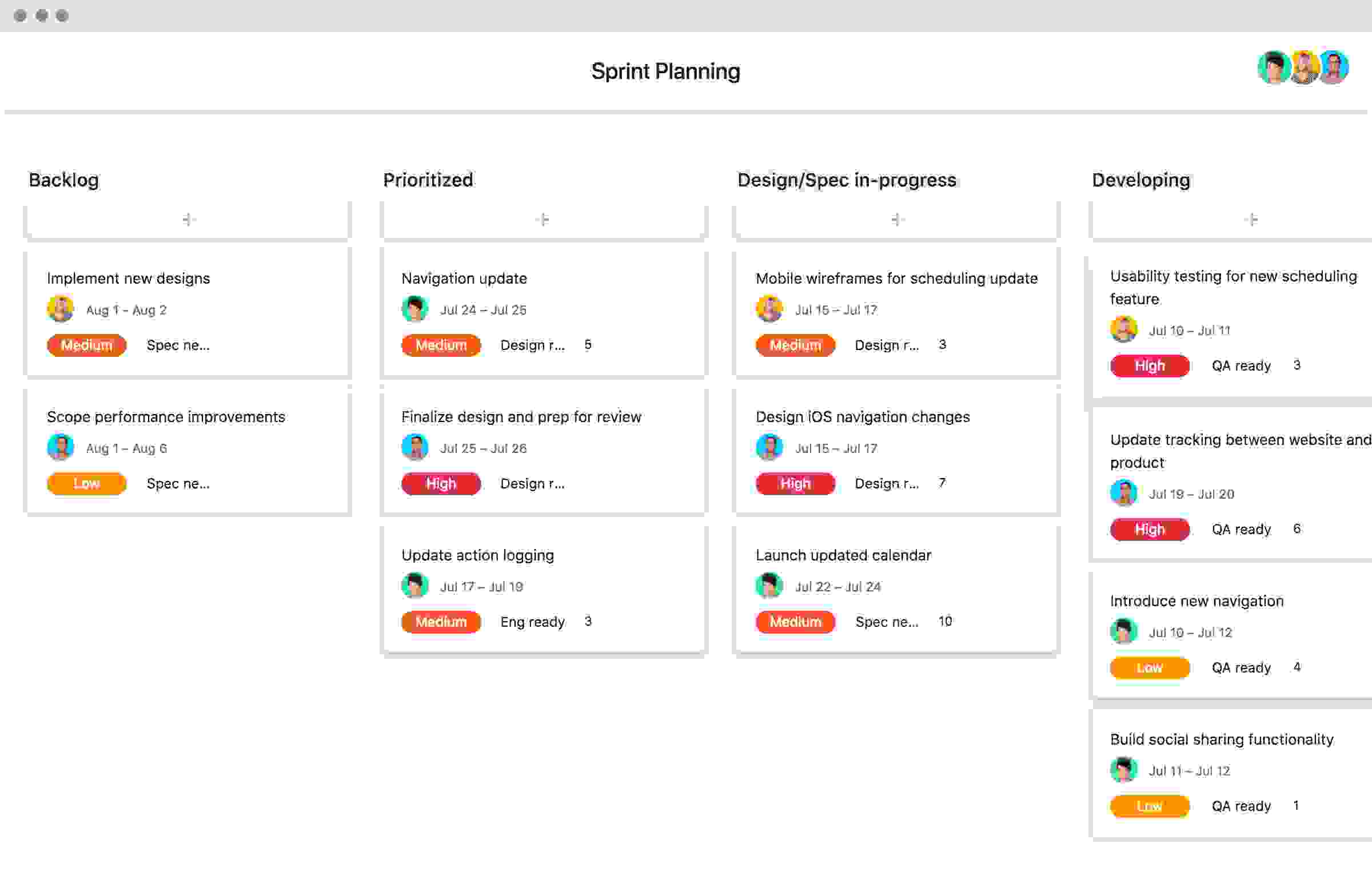Click the add card icon in Backlog column
This screenshot has height=875, width=1372.
[188, 219]
